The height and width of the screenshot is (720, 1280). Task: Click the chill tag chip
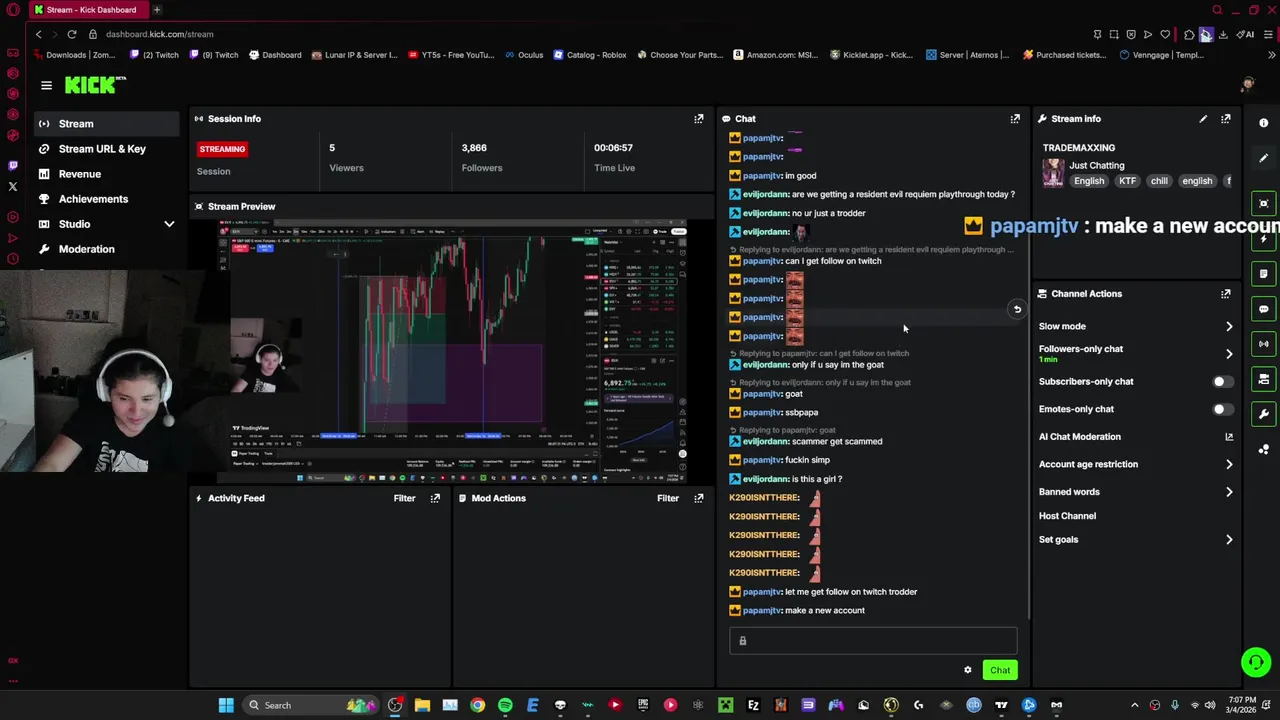click(1159, 181)
